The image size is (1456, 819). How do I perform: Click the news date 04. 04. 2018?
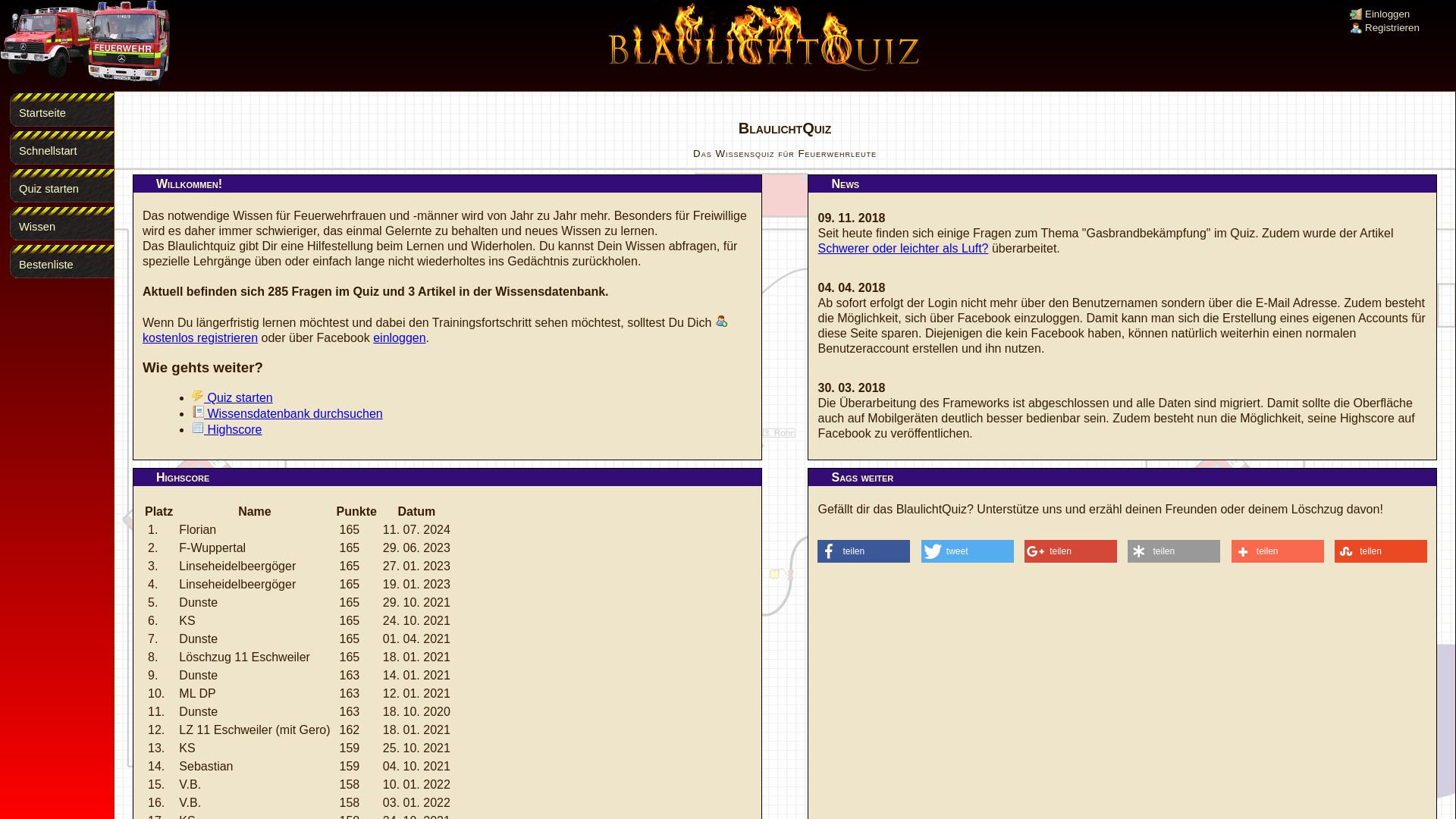(x=851, y=288)
